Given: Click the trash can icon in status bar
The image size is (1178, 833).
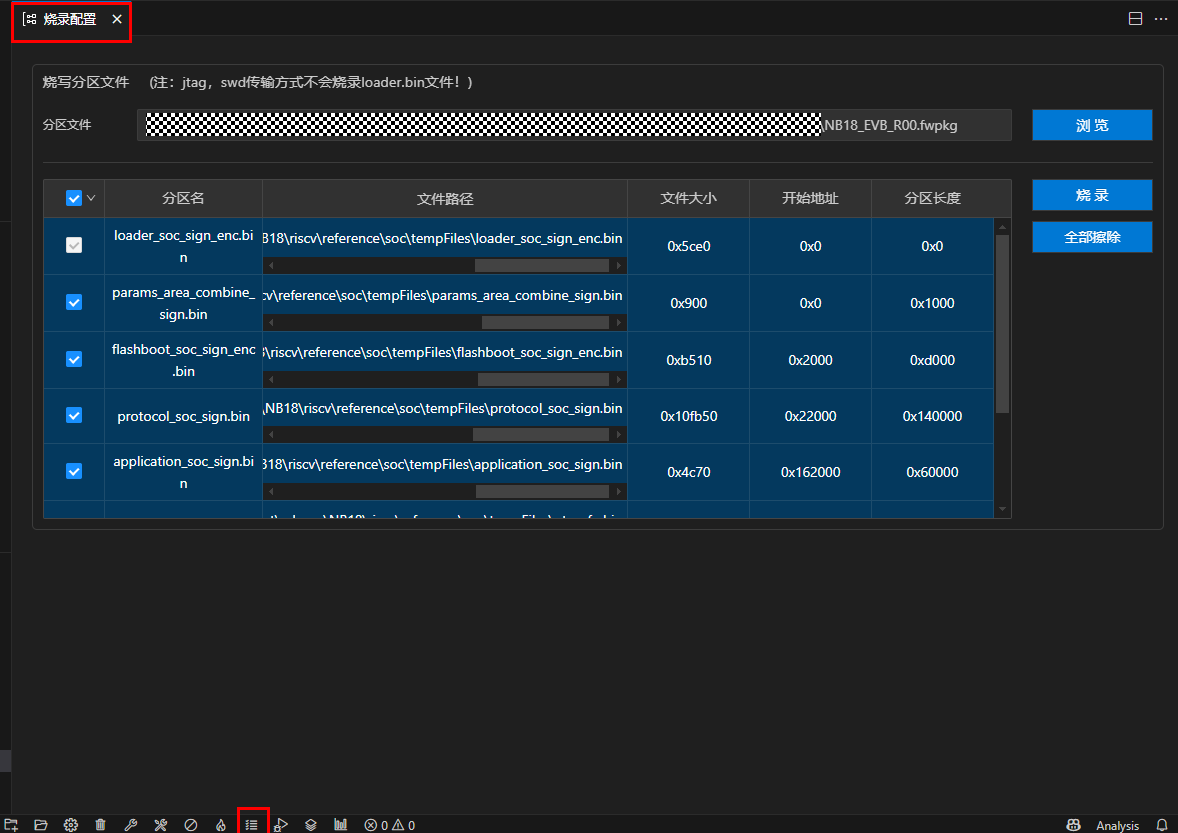Looking at the screenshot, I should [101, 825].
